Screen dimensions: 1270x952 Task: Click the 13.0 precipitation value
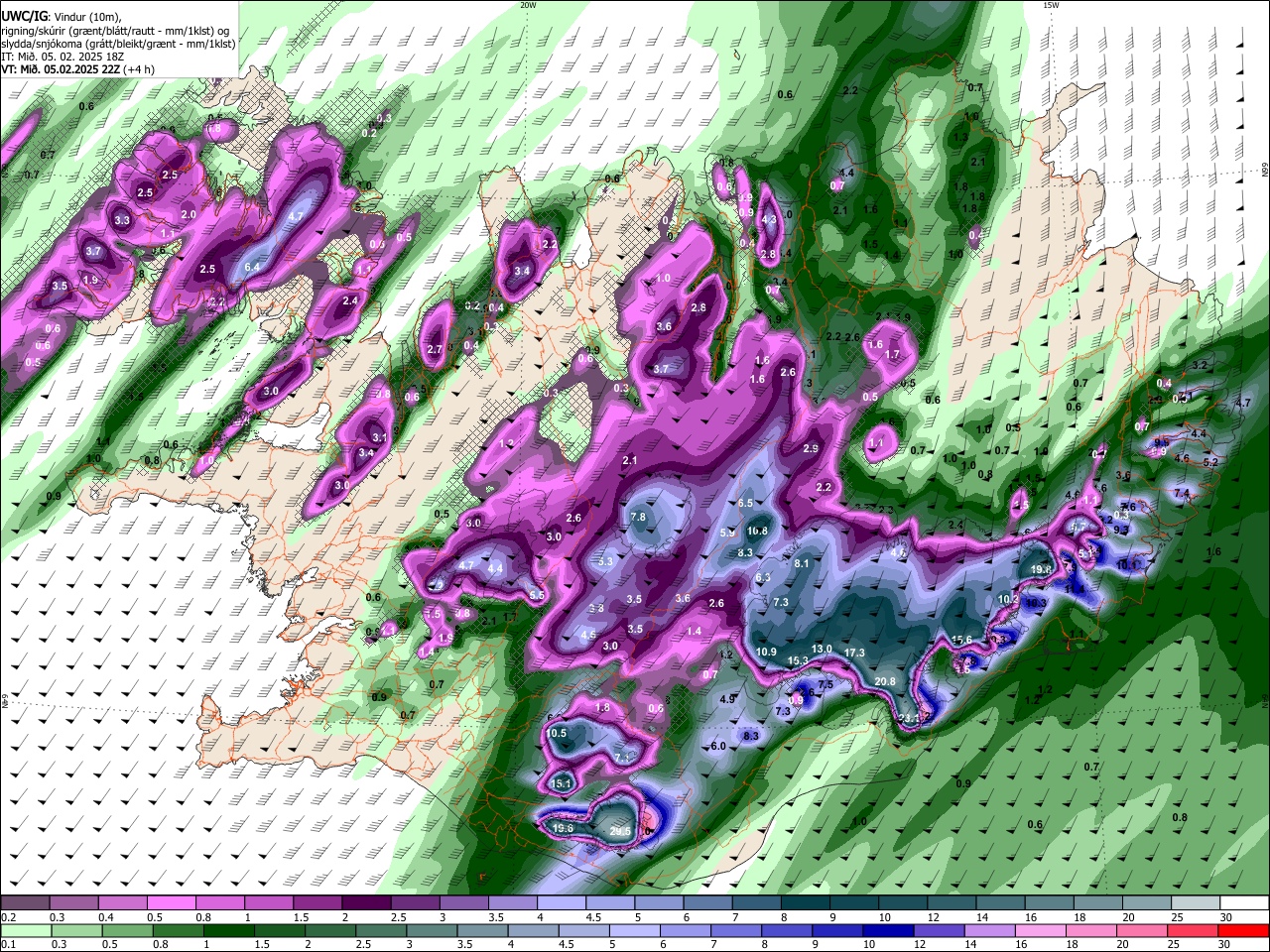pos(822,649)
